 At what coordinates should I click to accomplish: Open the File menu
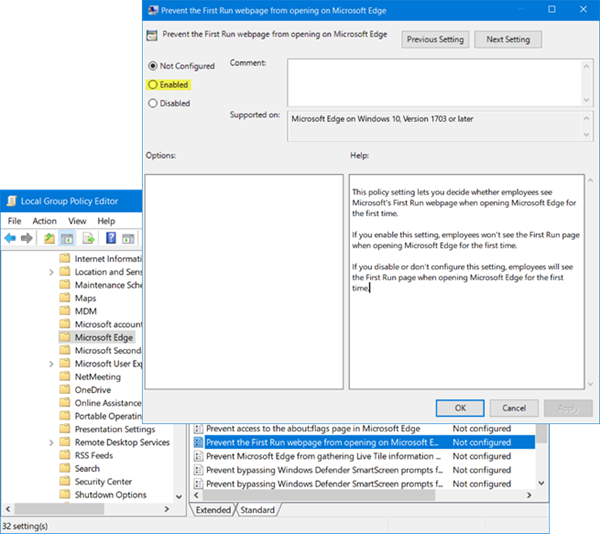(15, 221)
